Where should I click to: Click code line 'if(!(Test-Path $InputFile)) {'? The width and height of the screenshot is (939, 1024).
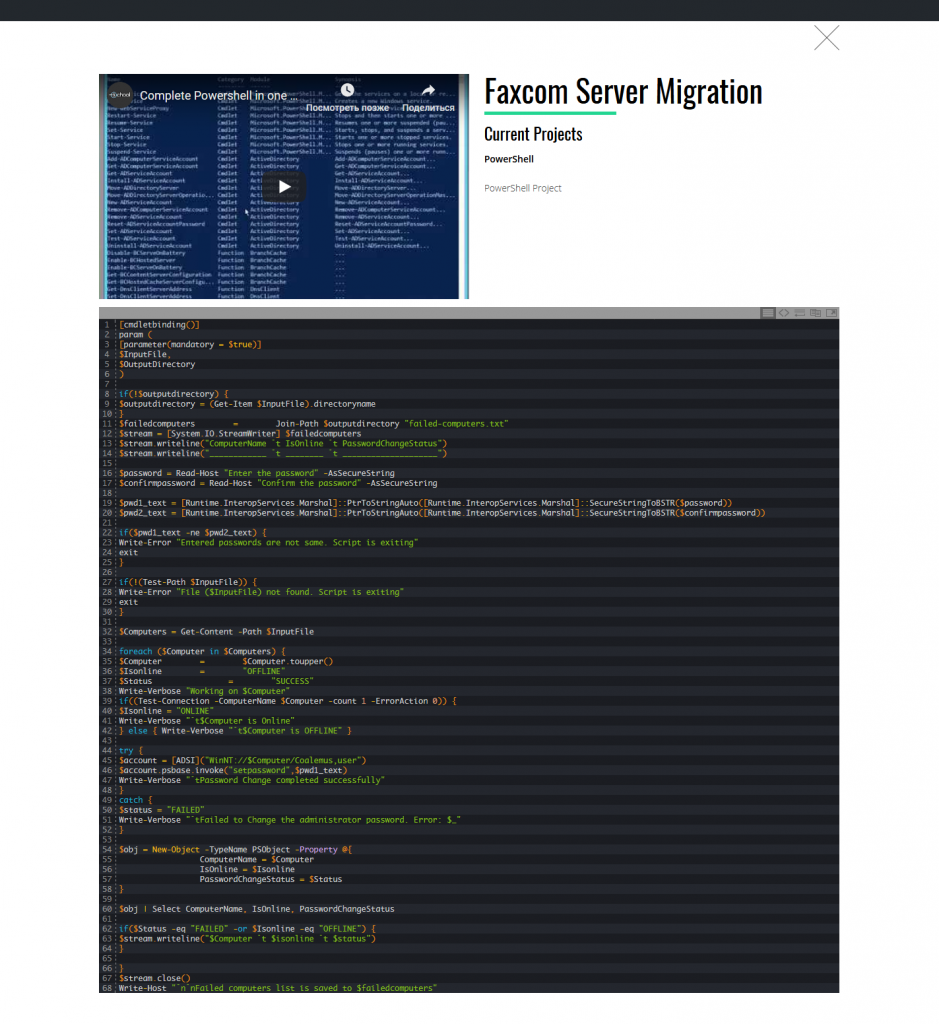click(188, 582)
